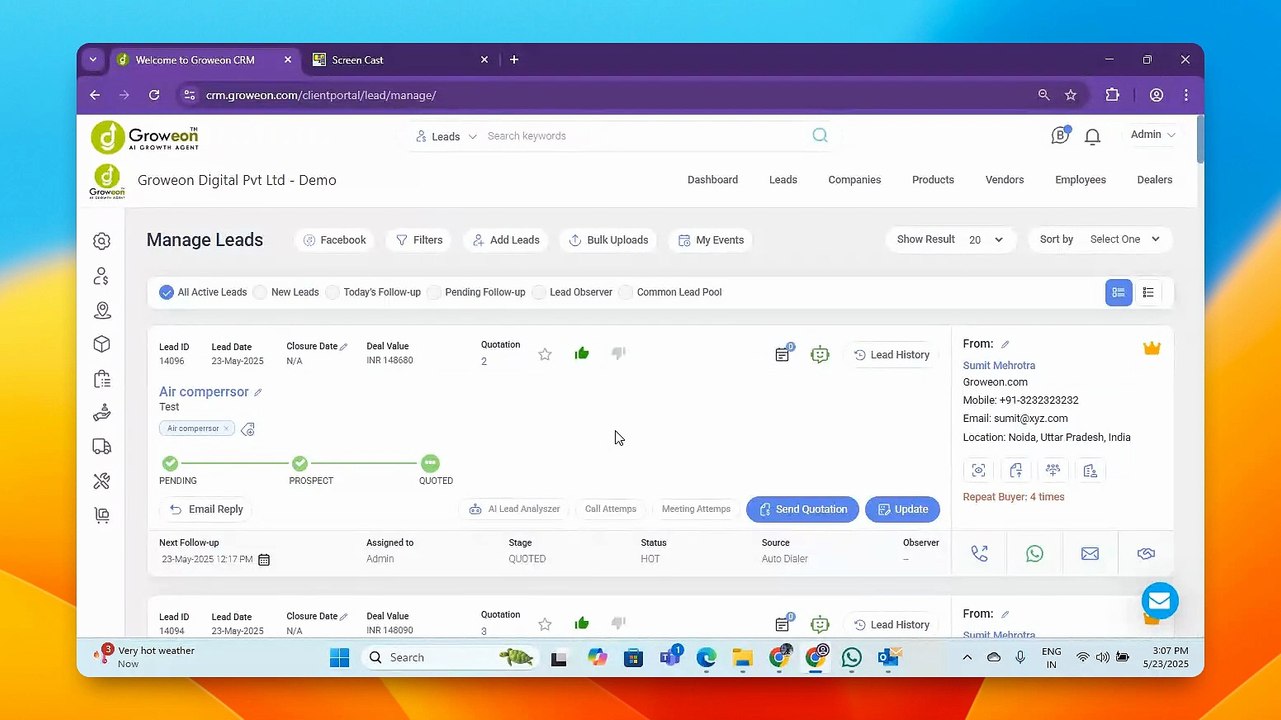Open browser tab search dropdown arrow
Viewport: 1281px width, 720px height.
[93, 60]
